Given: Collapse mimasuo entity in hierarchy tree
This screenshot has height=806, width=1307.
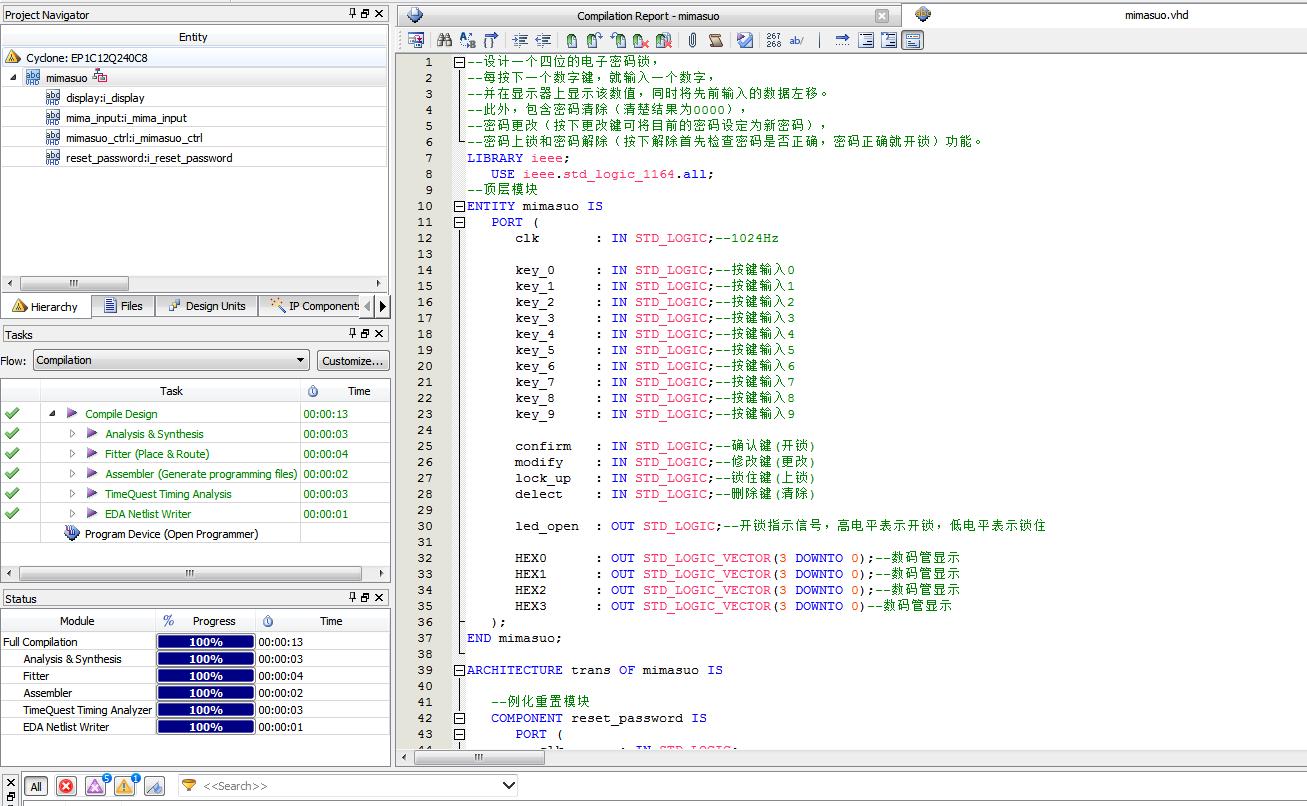Looking at the screenshot, I should pyautogui.click(x=14, y=78).
